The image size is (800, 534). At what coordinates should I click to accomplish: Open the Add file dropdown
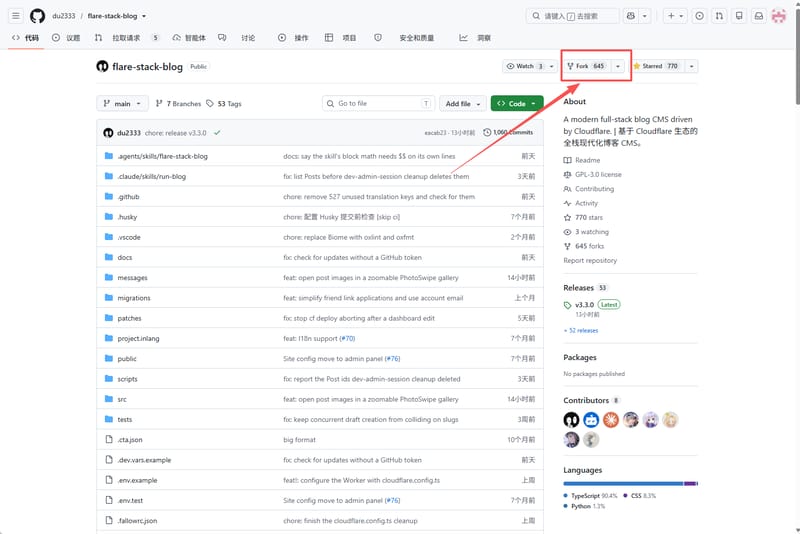[463, 104]
